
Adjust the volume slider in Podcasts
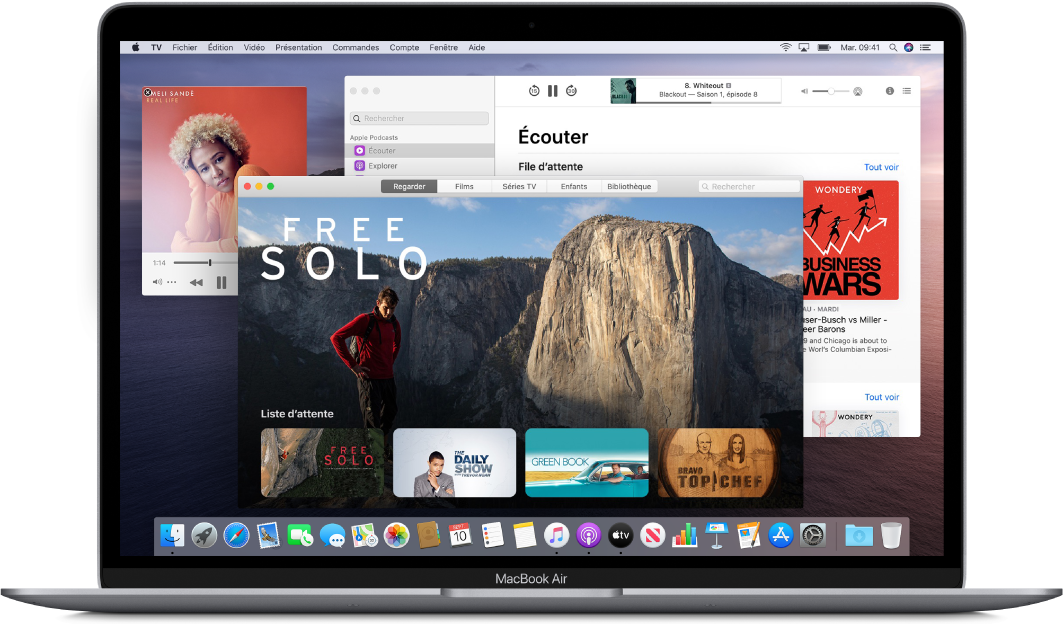(x=832, y=90)
